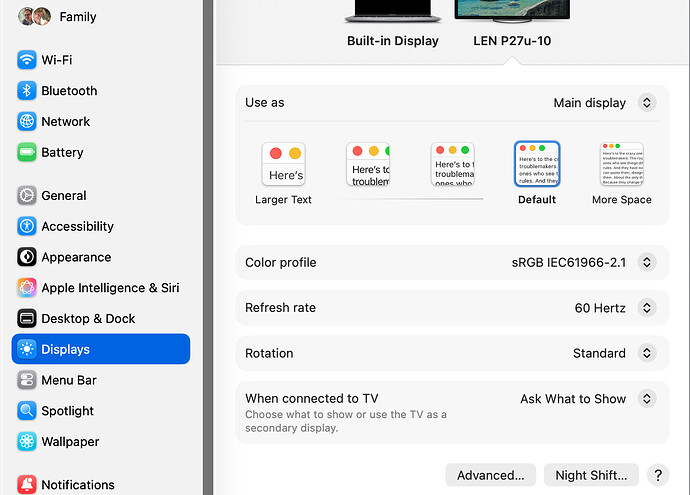Open Battery settings icon
The width and height of the screenshot is (690, 495).
pos(27,153)
